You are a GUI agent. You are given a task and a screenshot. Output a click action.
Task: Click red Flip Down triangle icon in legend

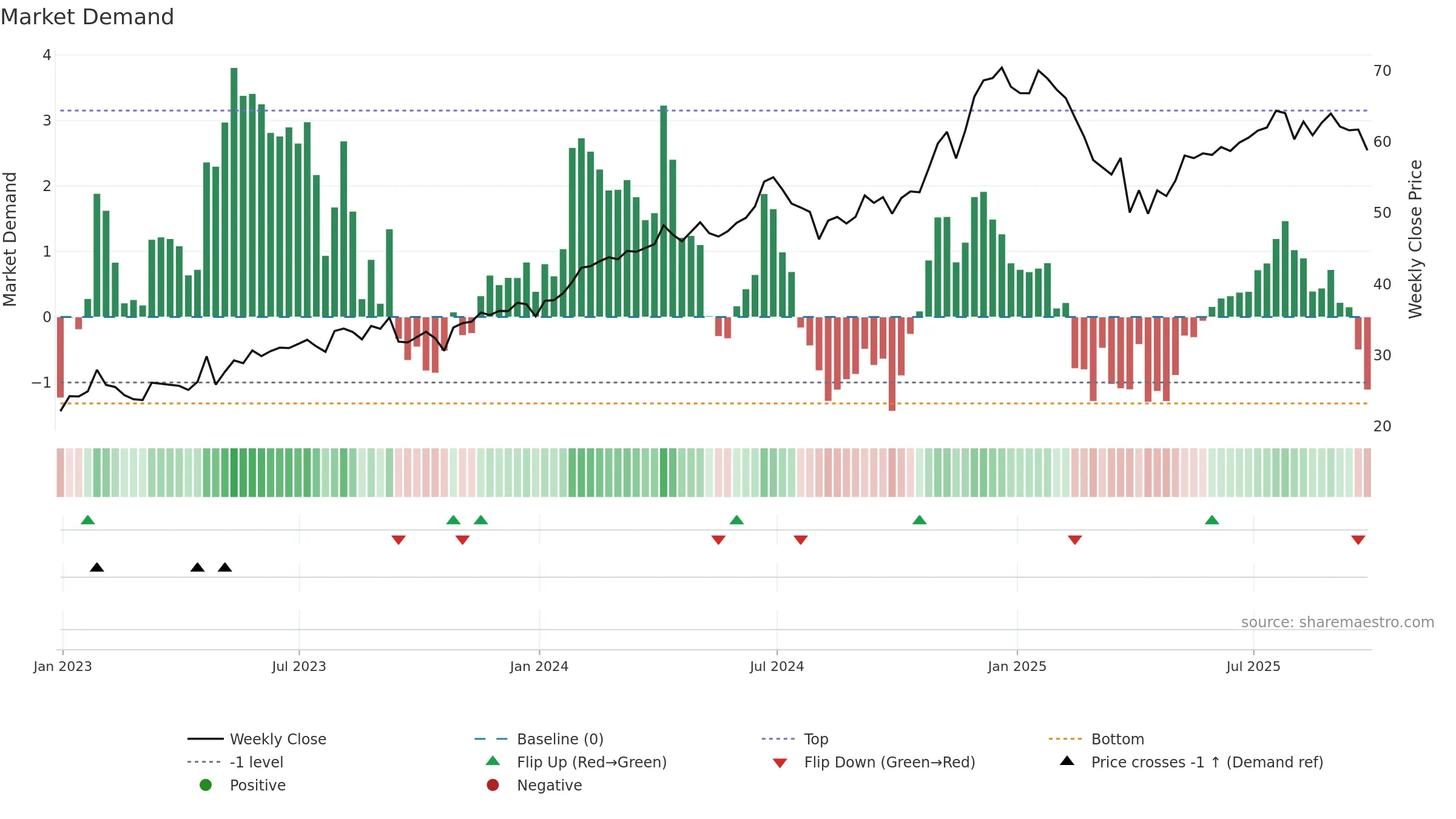click(x=780, y=763)
